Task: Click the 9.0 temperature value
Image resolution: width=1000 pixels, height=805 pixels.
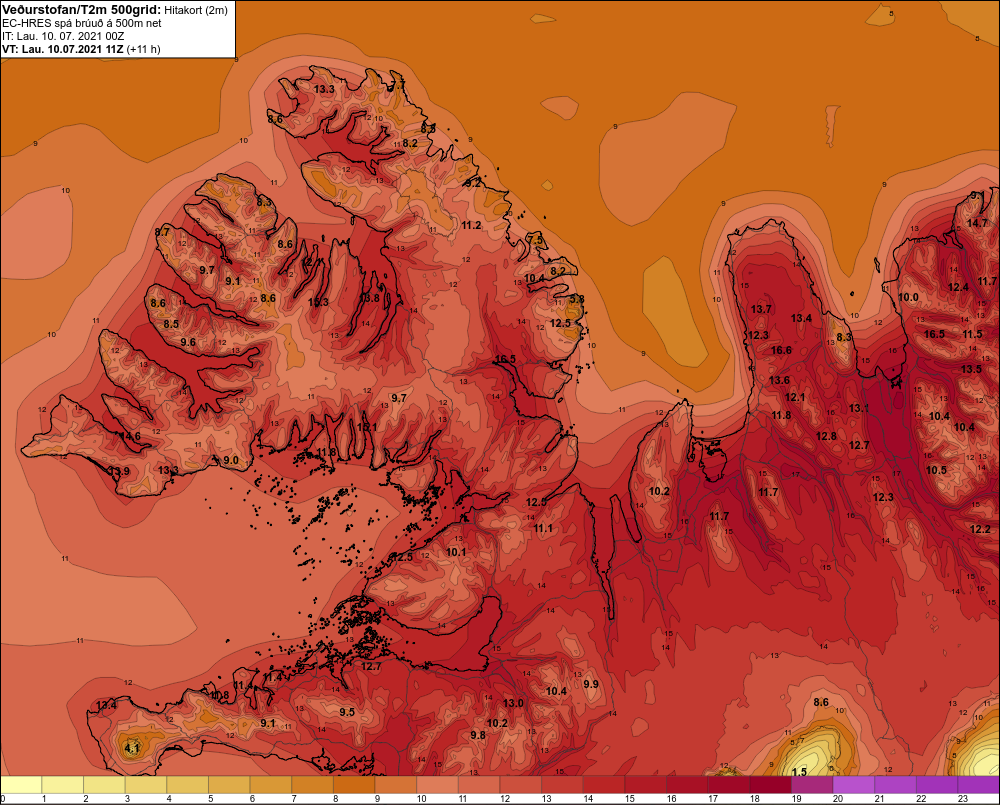Action: pos(231,460)
